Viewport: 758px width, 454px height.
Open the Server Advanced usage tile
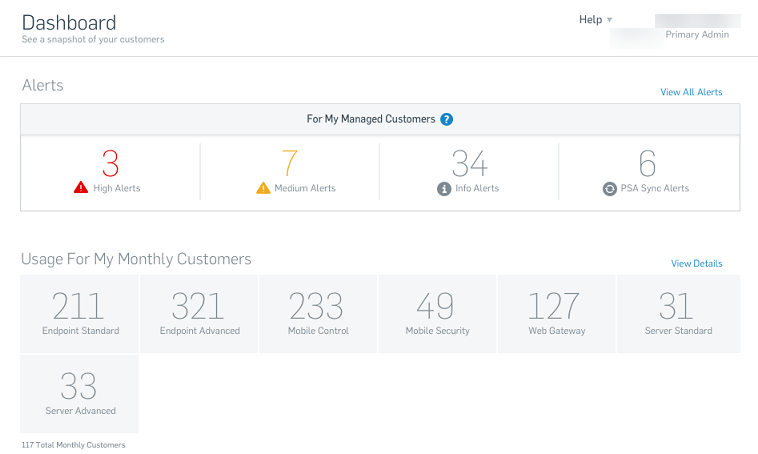click(x=80, y=394)
